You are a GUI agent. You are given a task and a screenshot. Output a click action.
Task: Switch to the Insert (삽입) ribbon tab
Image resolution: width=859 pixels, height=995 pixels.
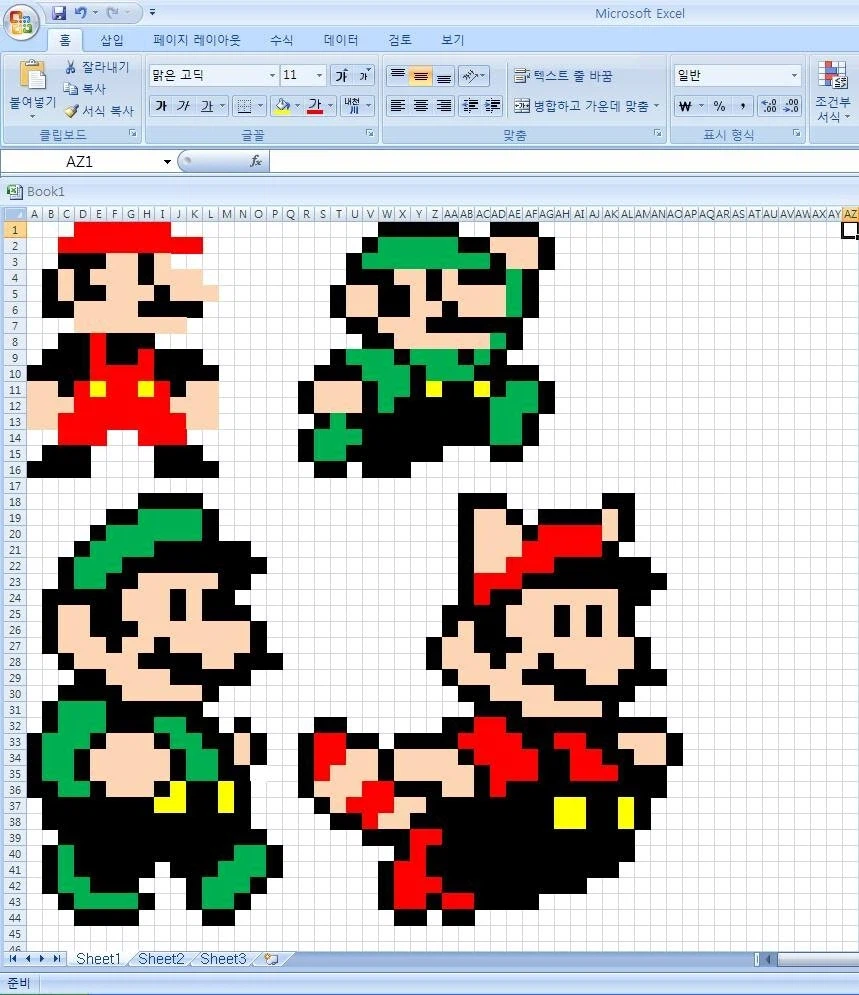click(112, 40)
